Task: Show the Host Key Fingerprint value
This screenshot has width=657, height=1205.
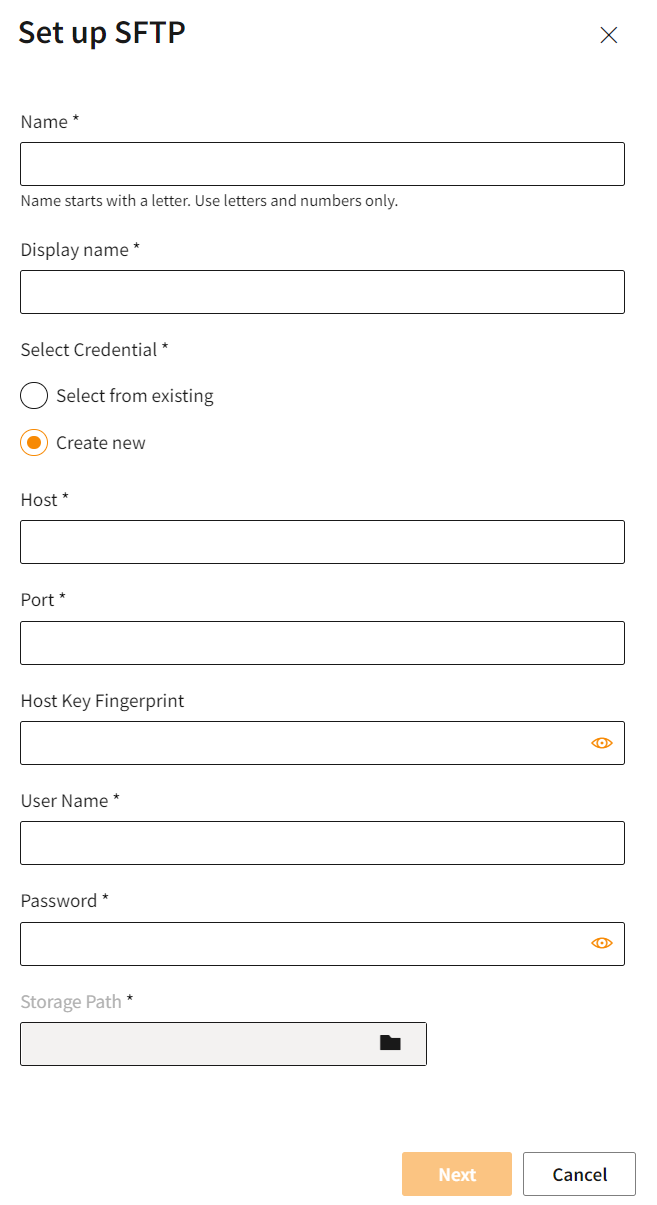Action: pyautogui.click(x=601, y=743)
